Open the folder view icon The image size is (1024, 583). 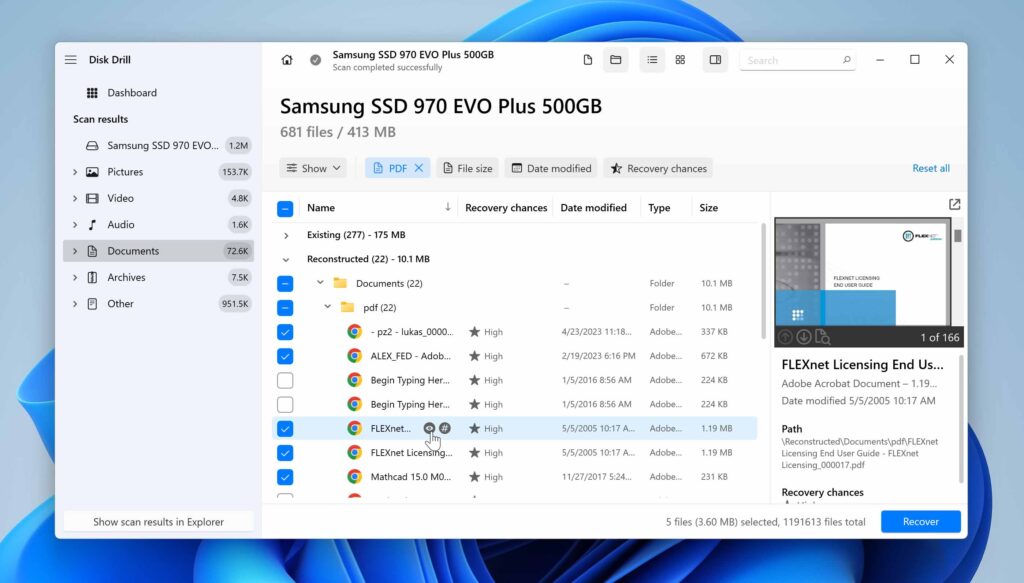click(615, 59)
